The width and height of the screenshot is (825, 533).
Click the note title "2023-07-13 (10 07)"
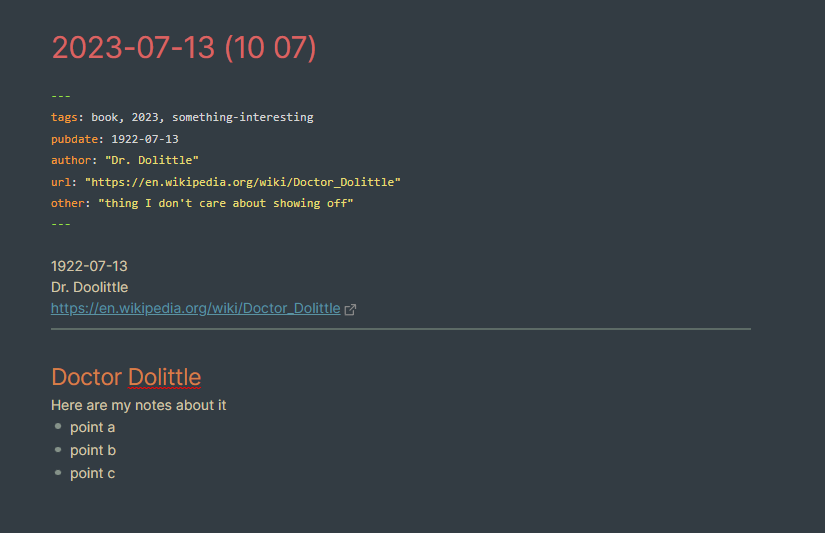coord(184,47)
